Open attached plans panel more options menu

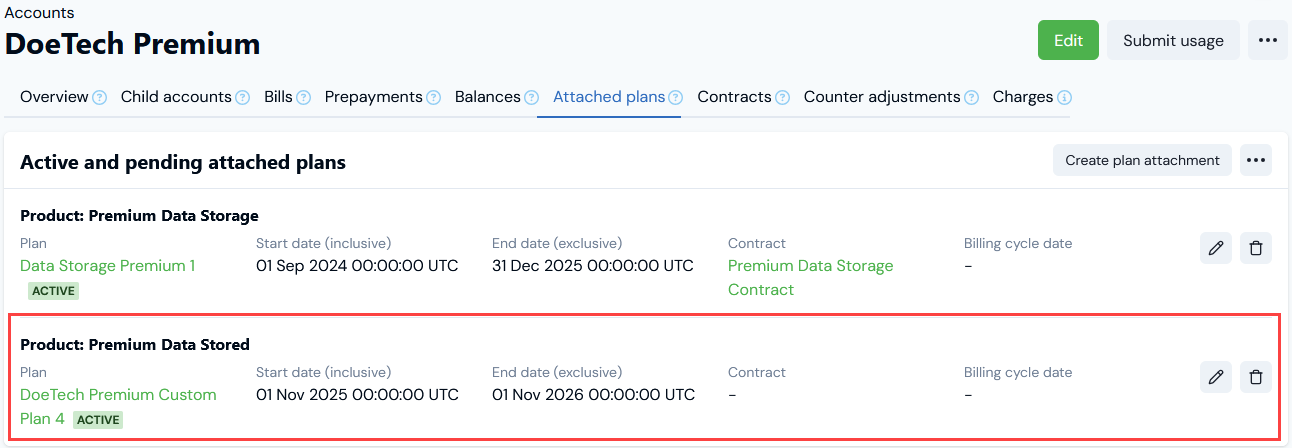tap(1256, 160)
